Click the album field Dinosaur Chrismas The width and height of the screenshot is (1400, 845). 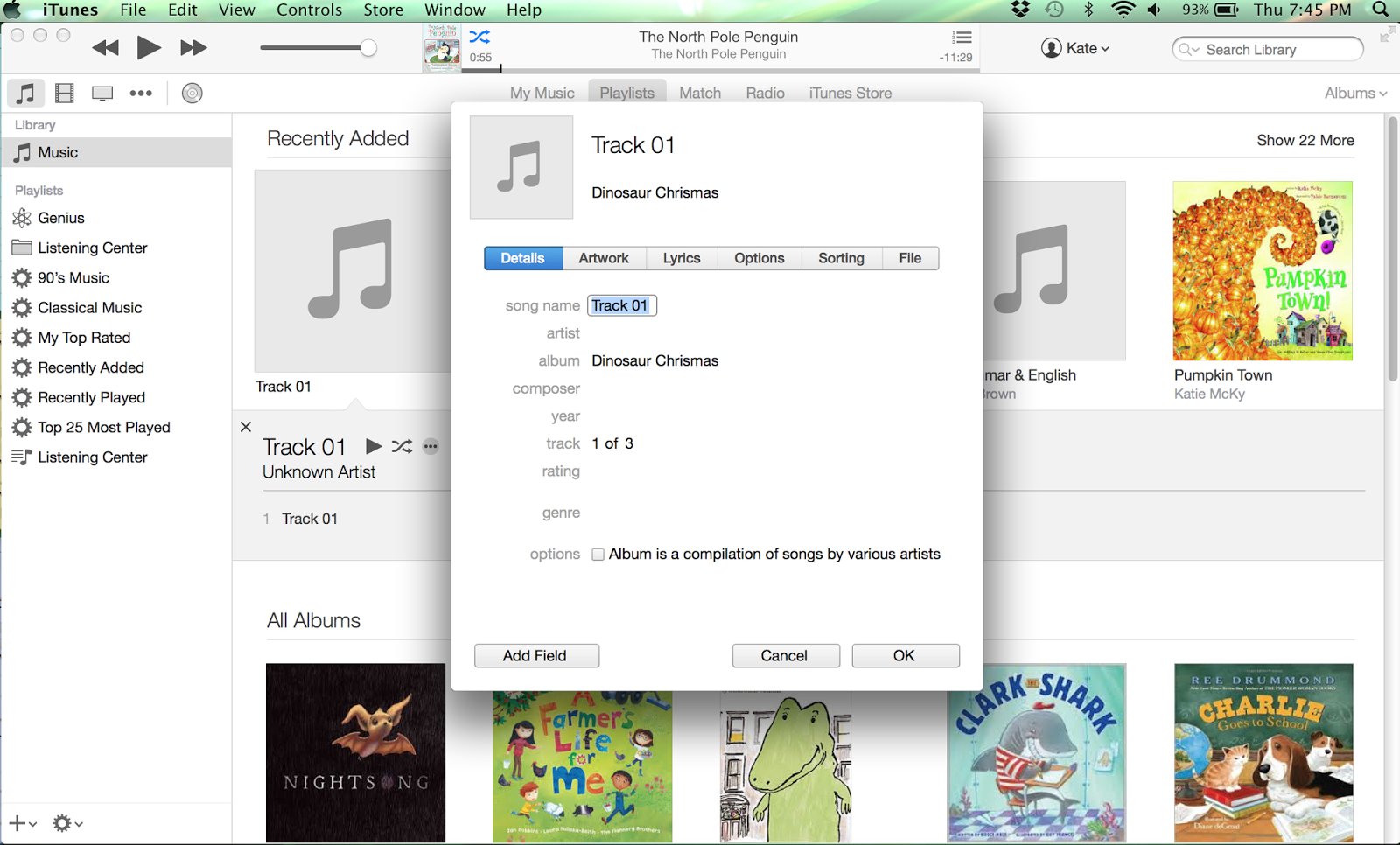655,360
